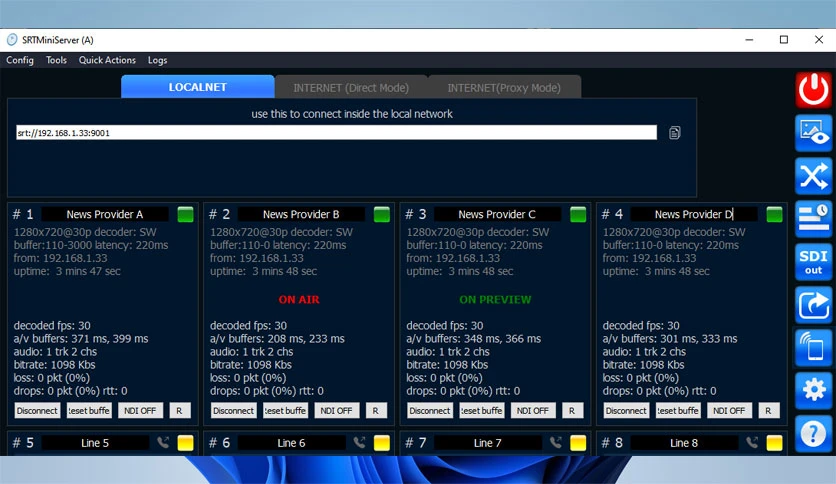
Task: Click yellow status indicator of Line 7
Action: tap(578, 442)
